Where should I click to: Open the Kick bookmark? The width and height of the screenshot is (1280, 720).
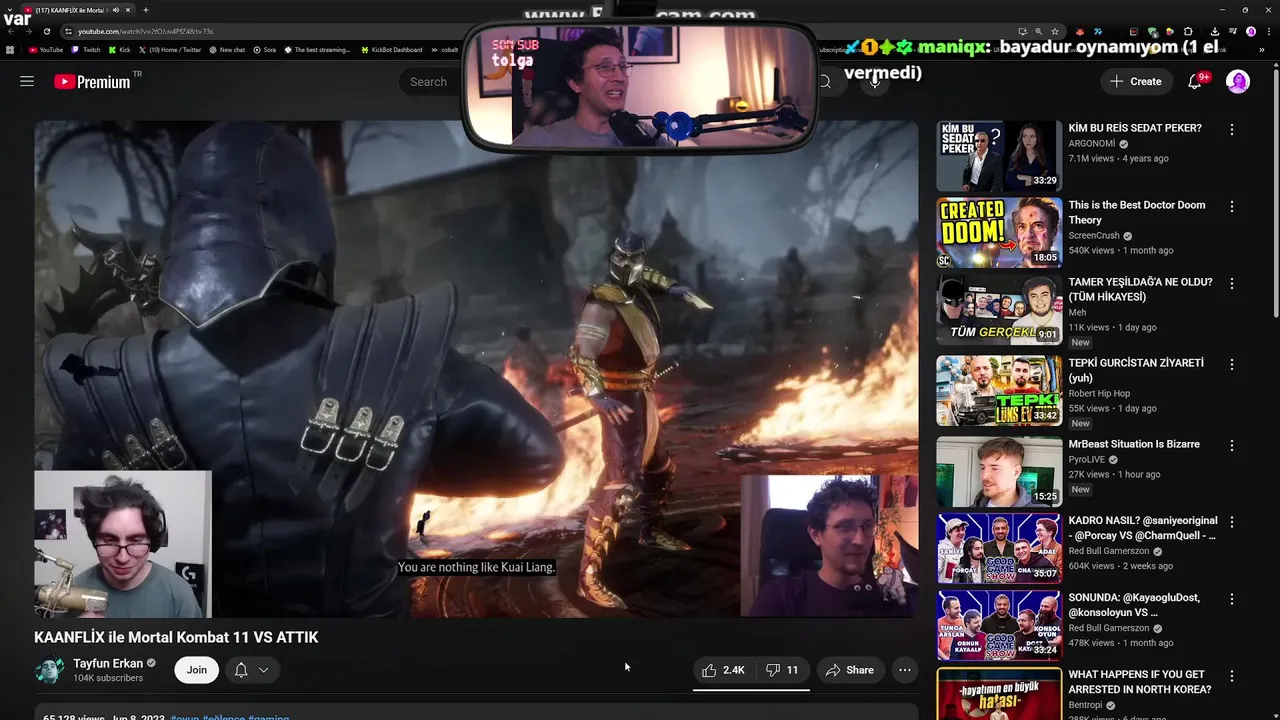(119, 50)
